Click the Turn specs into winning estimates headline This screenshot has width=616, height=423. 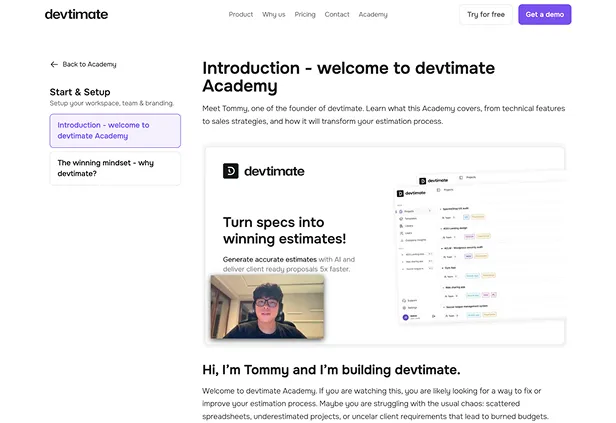(x=284, y=230)
